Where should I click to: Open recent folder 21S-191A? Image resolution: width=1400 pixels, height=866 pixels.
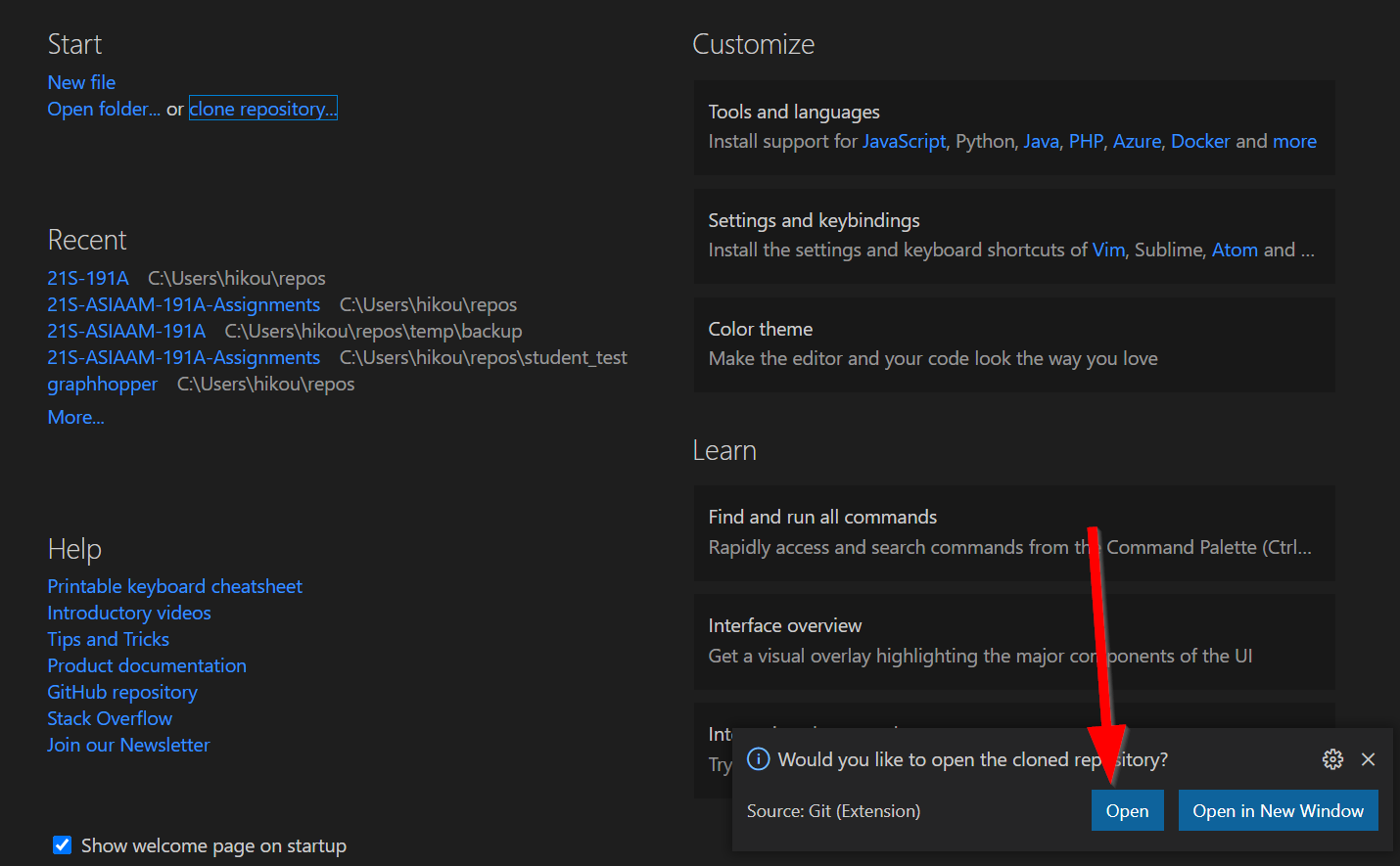click(88, 278)
